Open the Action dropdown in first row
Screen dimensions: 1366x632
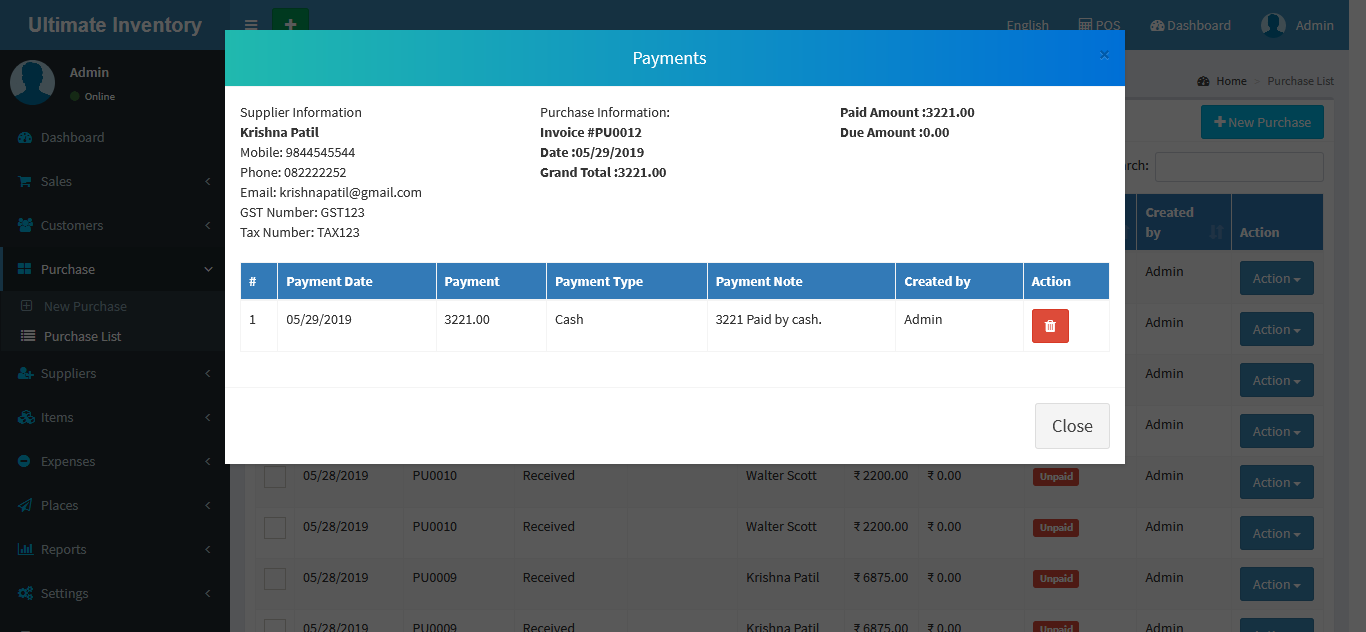1276,279
